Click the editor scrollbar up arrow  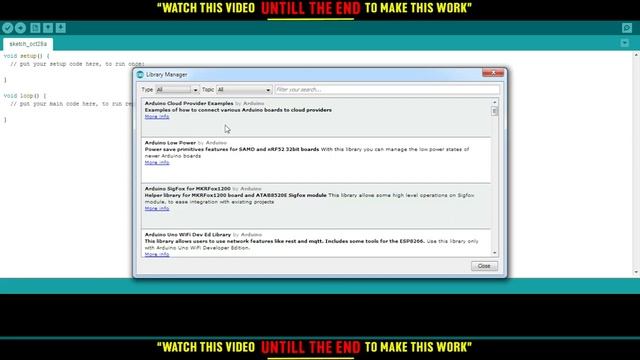(x=636, y=55)
